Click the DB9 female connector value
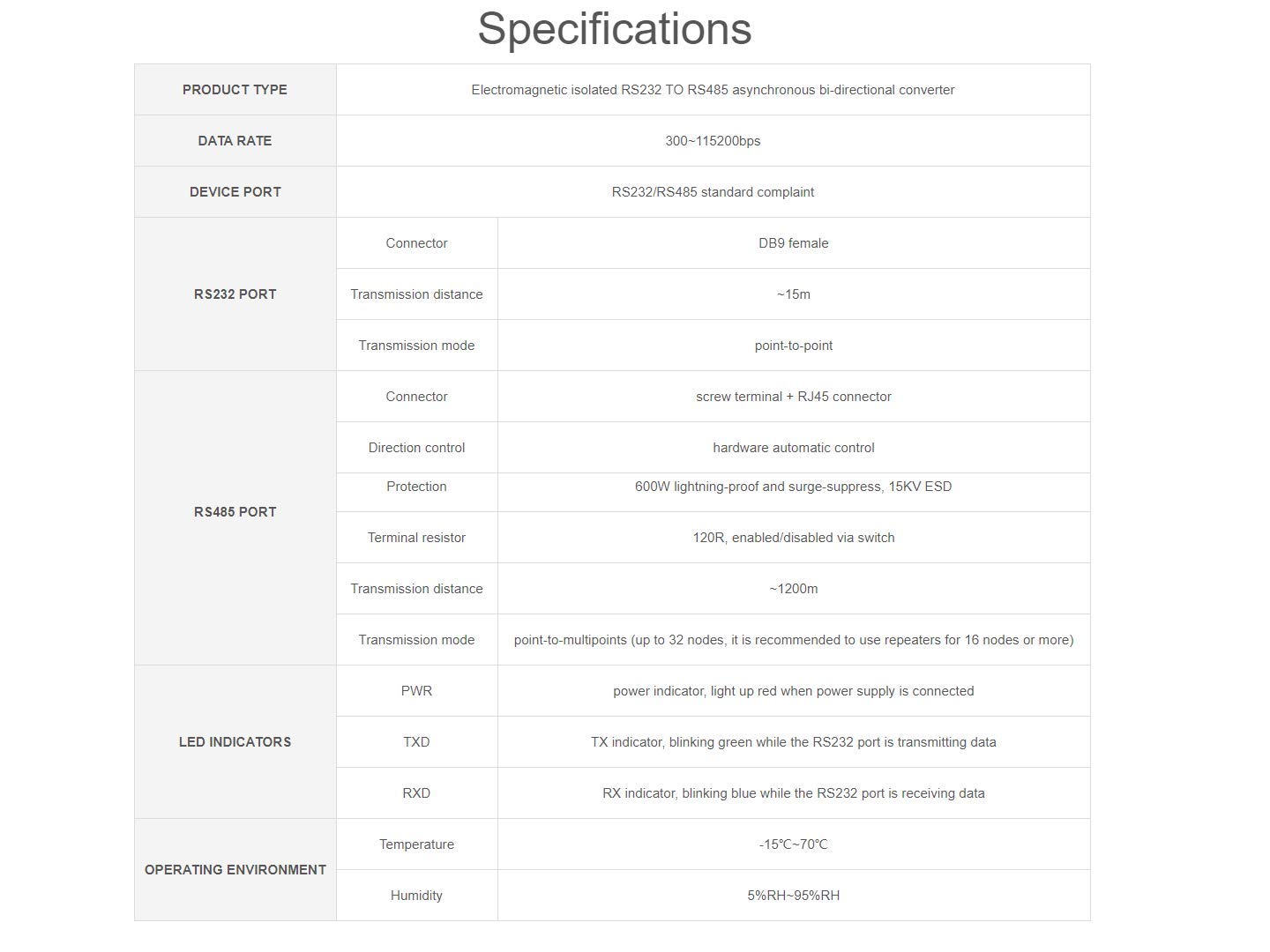This screenshot has width=1270, height=952. (x=794, y=243)
